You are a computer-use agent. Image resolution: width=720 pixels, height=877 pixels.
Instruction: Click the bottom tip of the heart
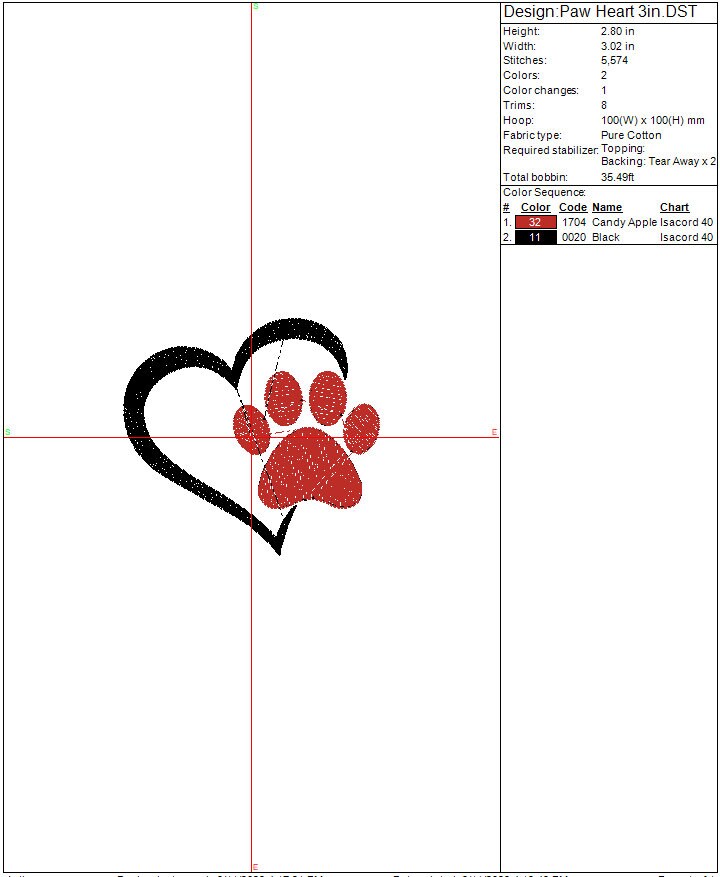(x=279, y=548)
